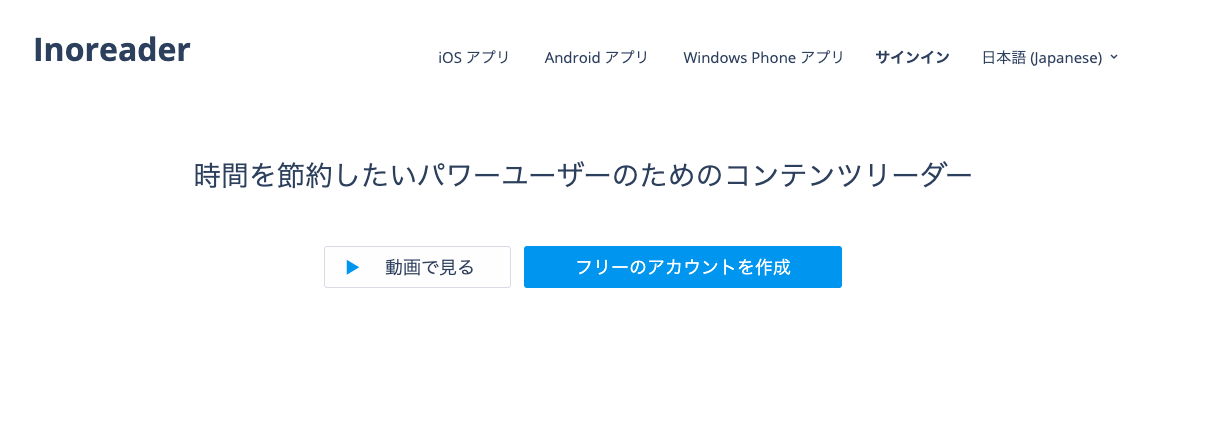Sign in using the bold サインイン link
Image resolution: width=1205 pixels, height=439 pixels.
[912, 57]
